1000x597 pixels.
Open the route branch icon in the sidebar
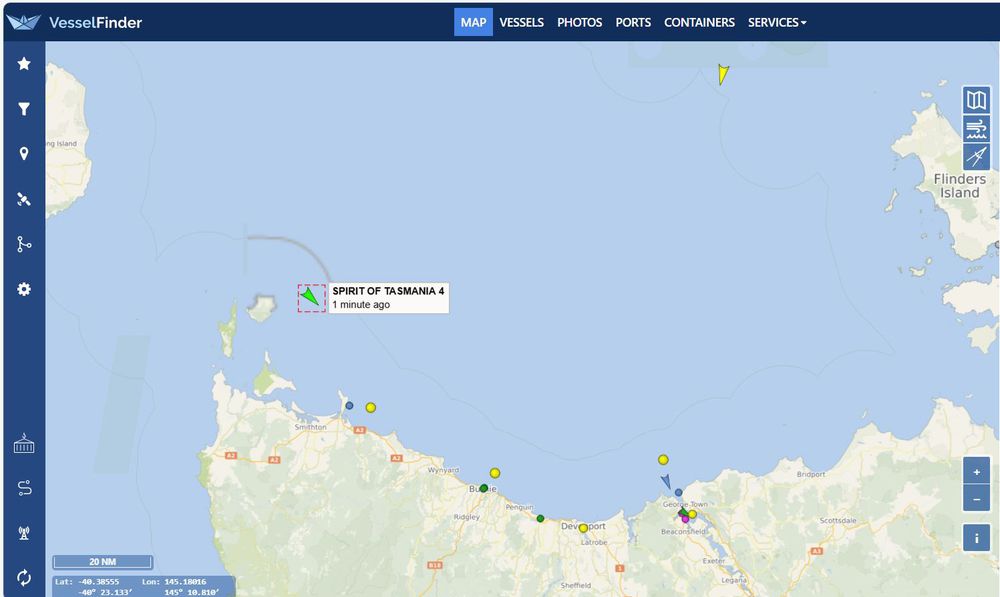point(24,244)
